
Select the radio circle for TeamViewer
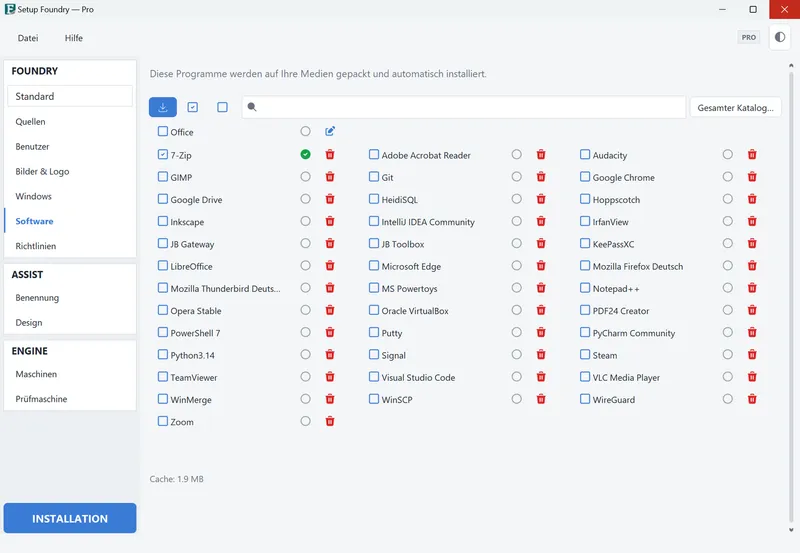[305, 376]
